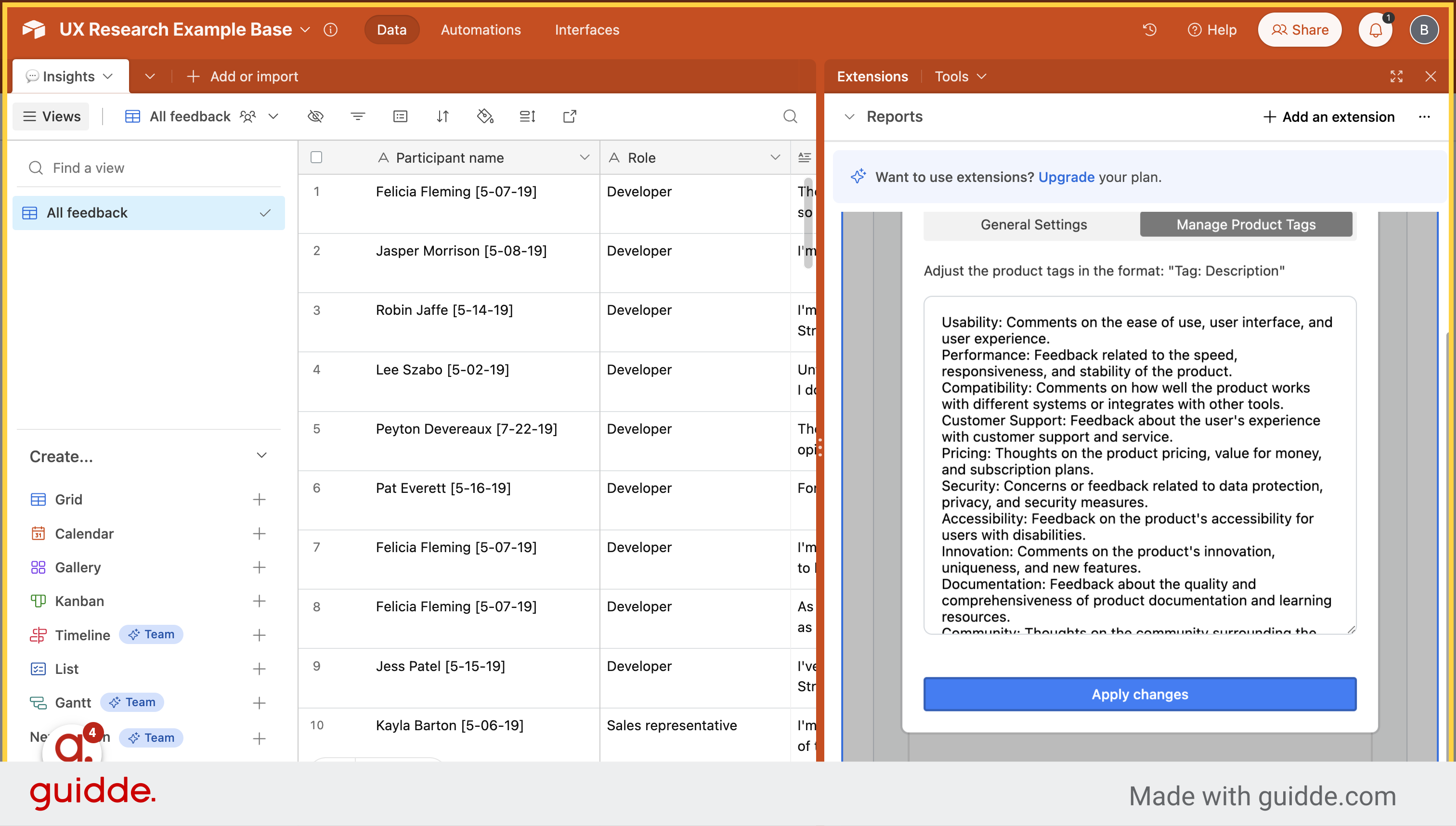Image resolution: width=1456 pixels, height=826 pixels.
Task: Select the Manage Product Tags tab
Action: [x=1246, y=224]
